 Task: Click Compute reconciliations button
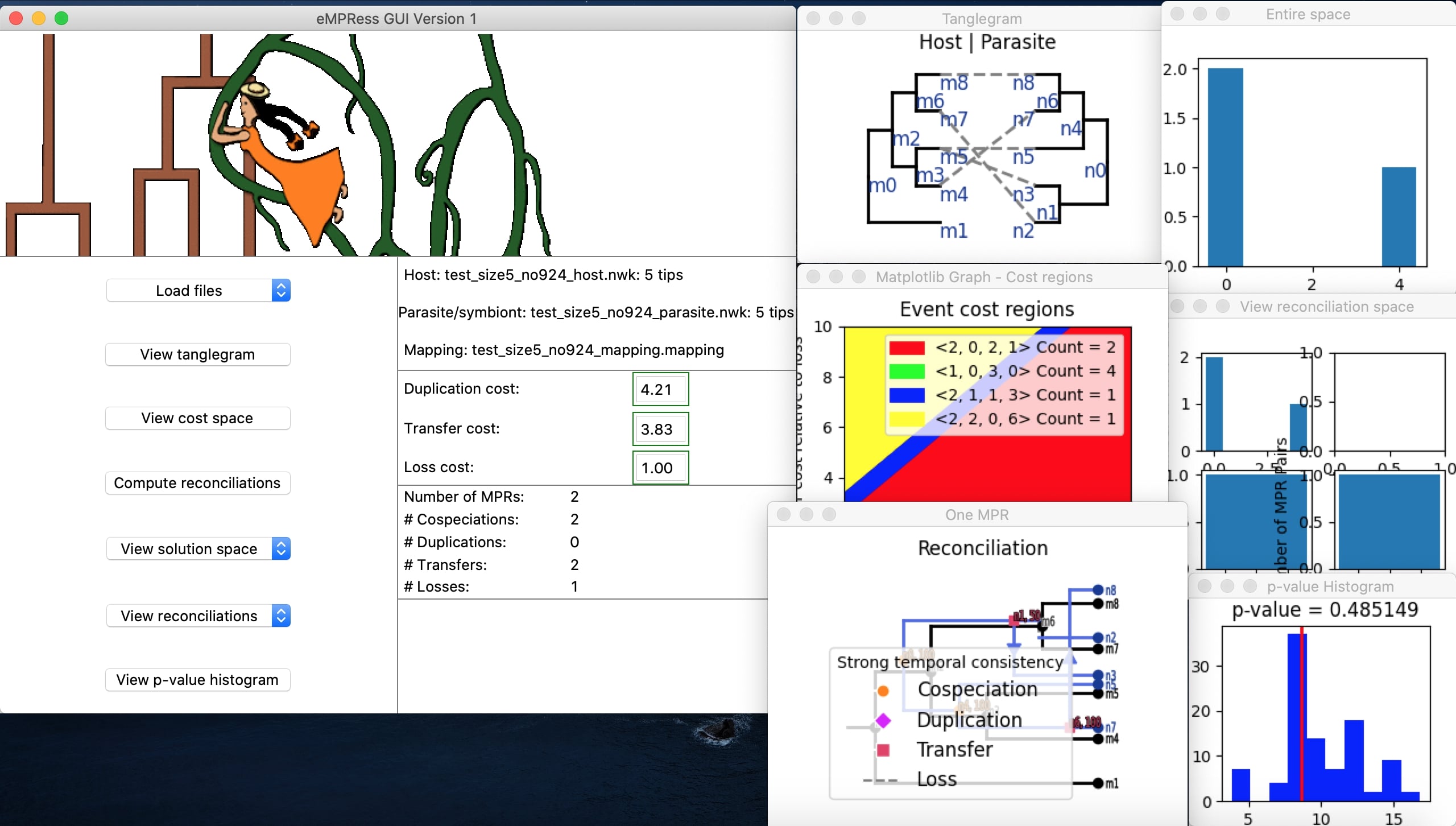pyautogui.click(x=197, y=483)
